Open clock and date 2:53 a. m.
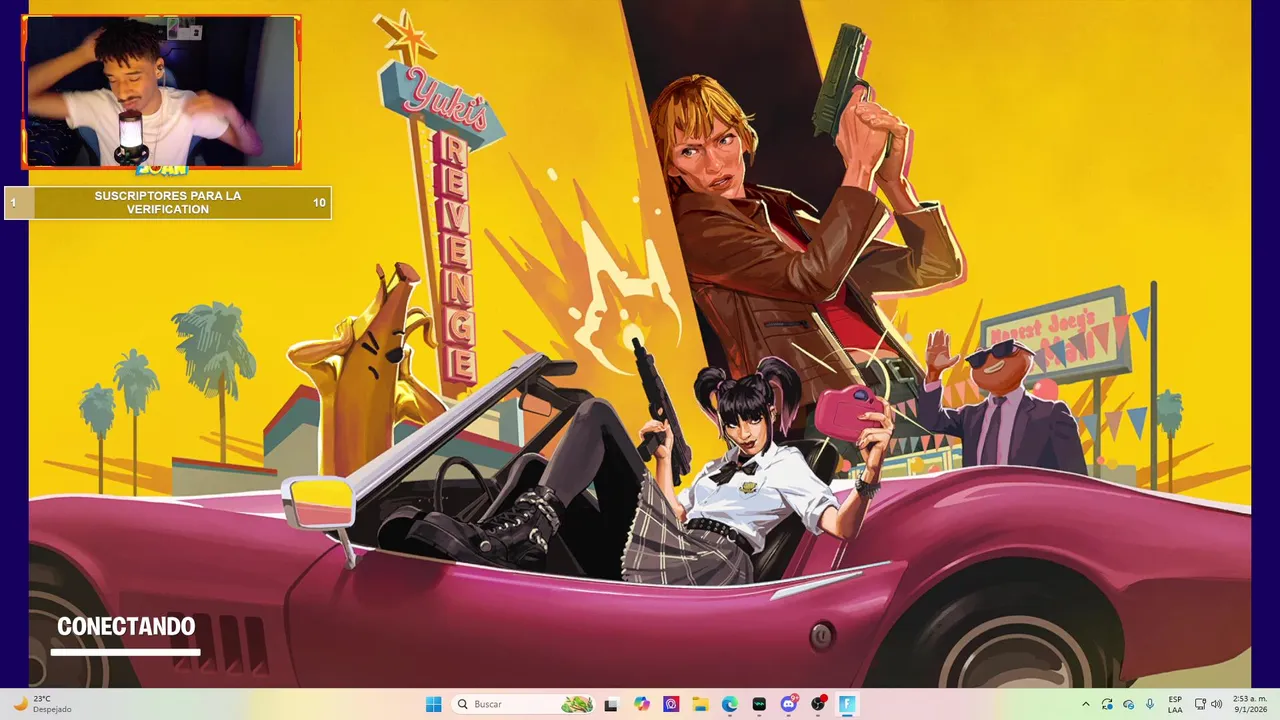The height and width of the screenshot is (720, 1280). (x=1250, y=704)
